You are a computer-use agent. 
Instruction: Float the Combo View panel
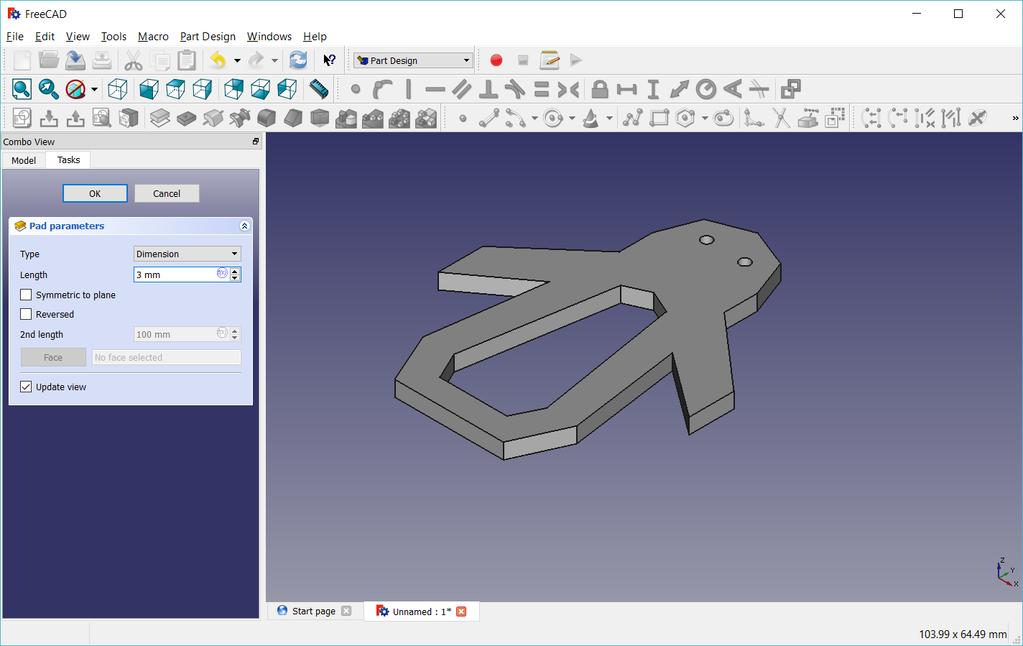coord(255,142)
